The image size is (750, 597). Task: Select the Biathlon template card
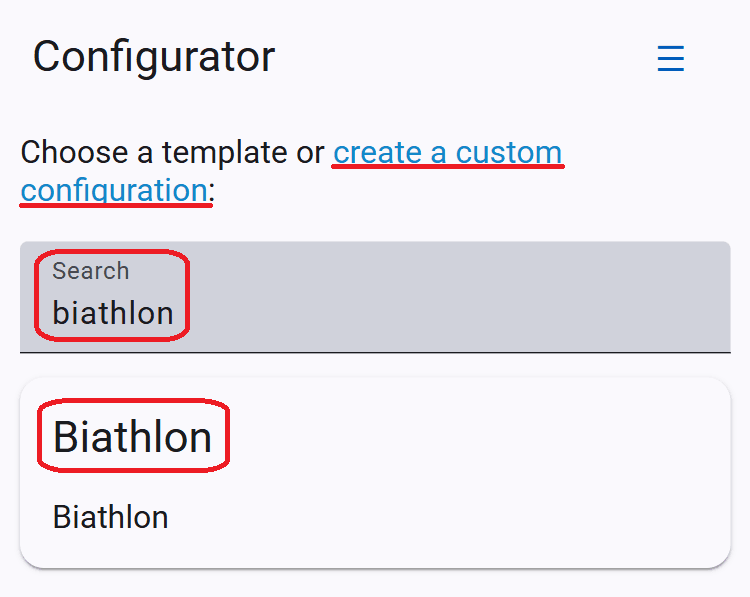point(375,473)
